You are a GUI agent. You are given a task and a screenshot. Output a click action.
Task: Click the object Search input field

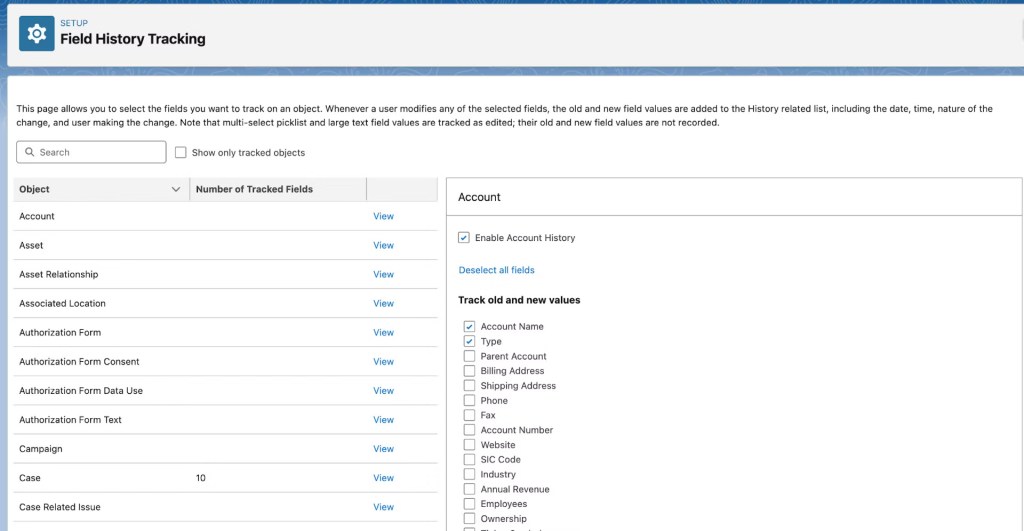(x=98, y=152)
